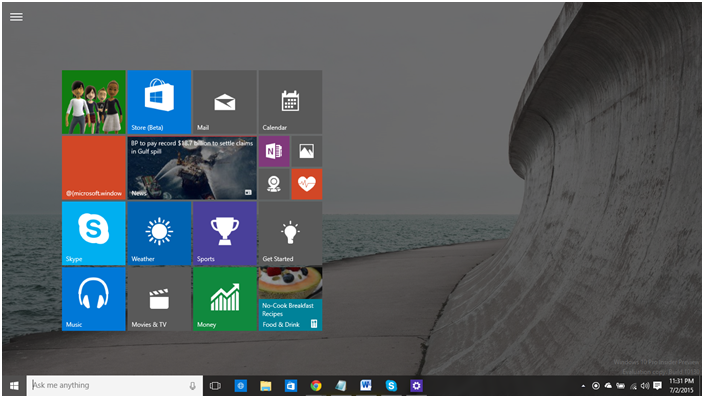703x398 pixels.
Task: Open the Movies & TV tile
Action: pos(159,298)
